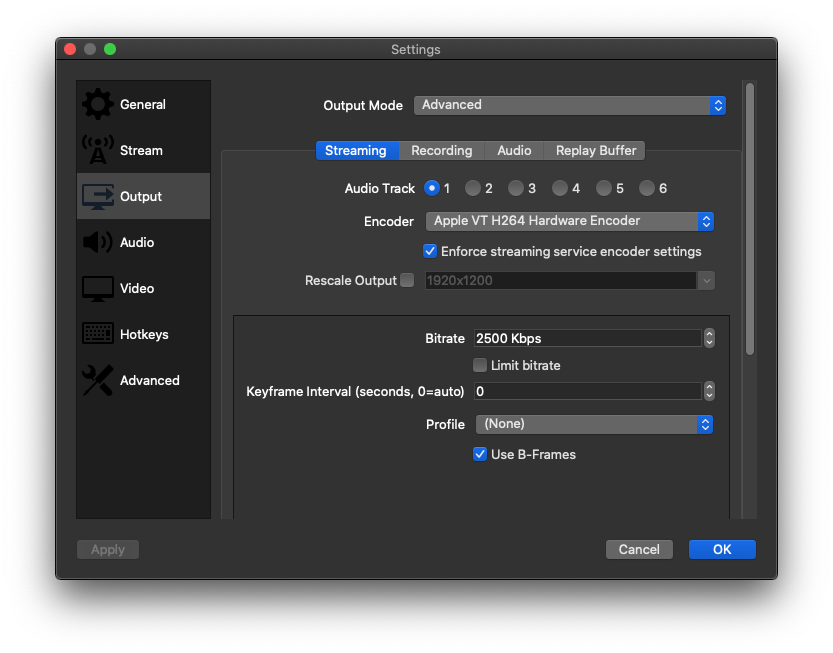Uncheck Enforce streaming service encoder settings
The width and height of the screenshot is (833, 653).
[x=430, y=251]
